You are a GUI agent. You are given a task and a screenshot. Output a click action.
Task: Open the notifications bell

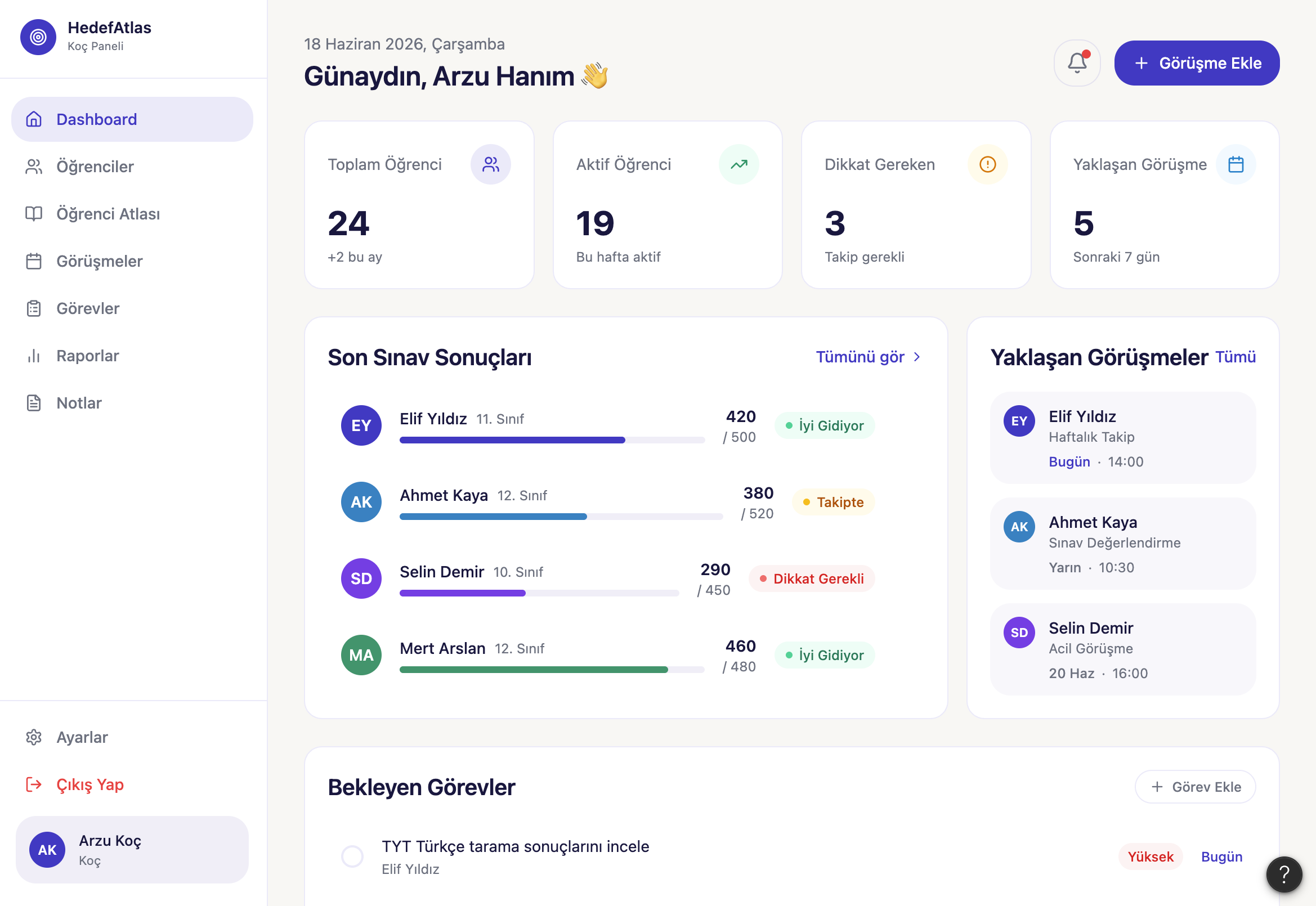pyautogui.click(x=1076, y=62)
